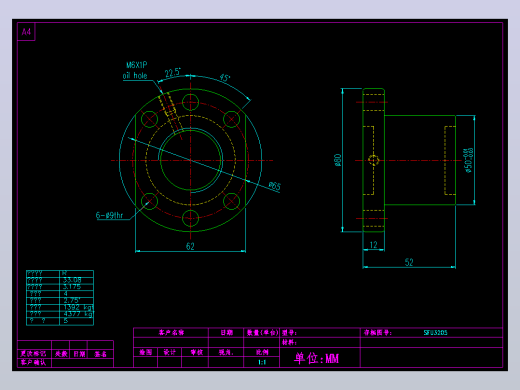Click the ø50 toleranced diameter dimension
Viewport: 520px width, 390px height.
tap(468, 160)
